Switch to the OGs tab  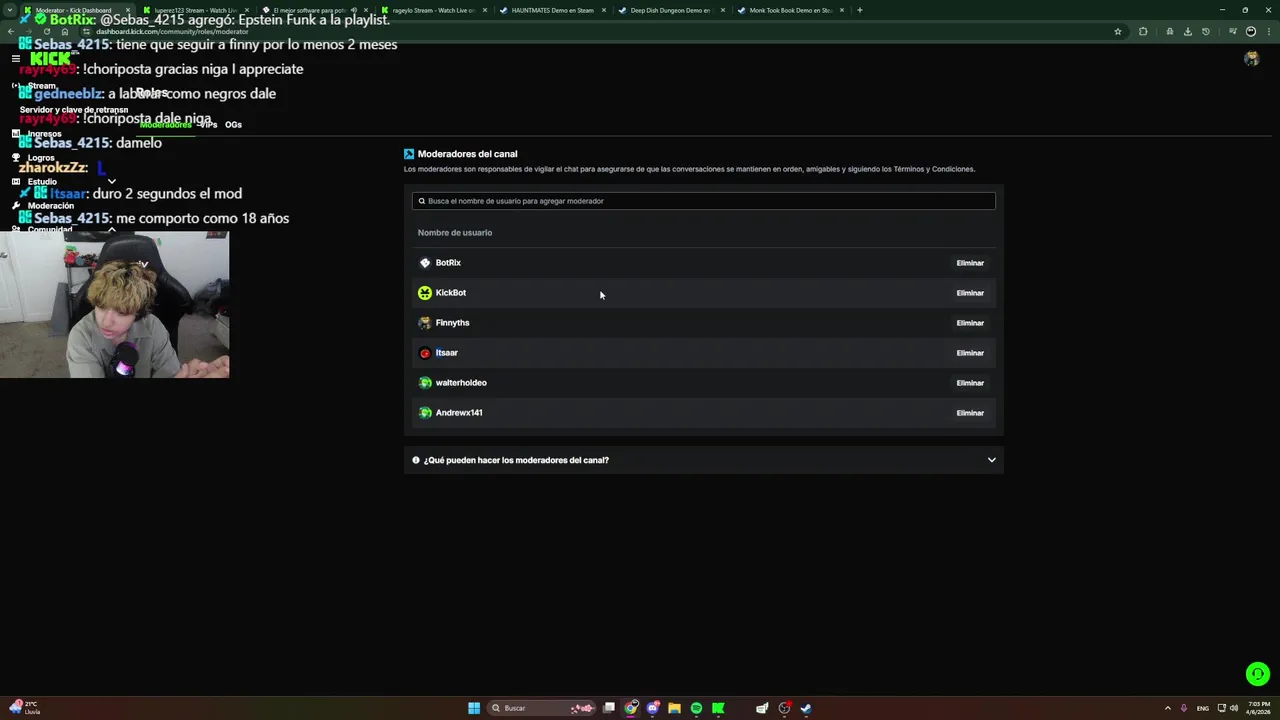pyautogui.click(x=233, y=125)
